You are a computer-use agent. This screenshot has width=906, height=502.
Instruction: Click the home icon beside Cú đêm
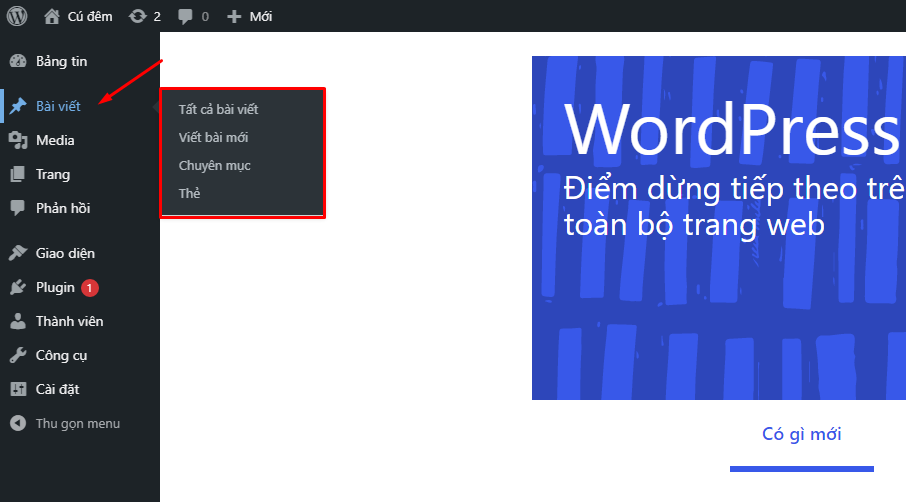(x=52, y=16)
